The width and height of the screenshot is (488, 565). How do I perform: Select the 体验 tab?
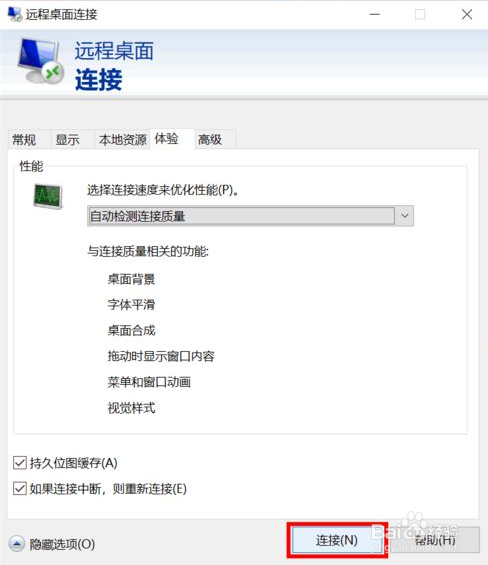point(167,138)
